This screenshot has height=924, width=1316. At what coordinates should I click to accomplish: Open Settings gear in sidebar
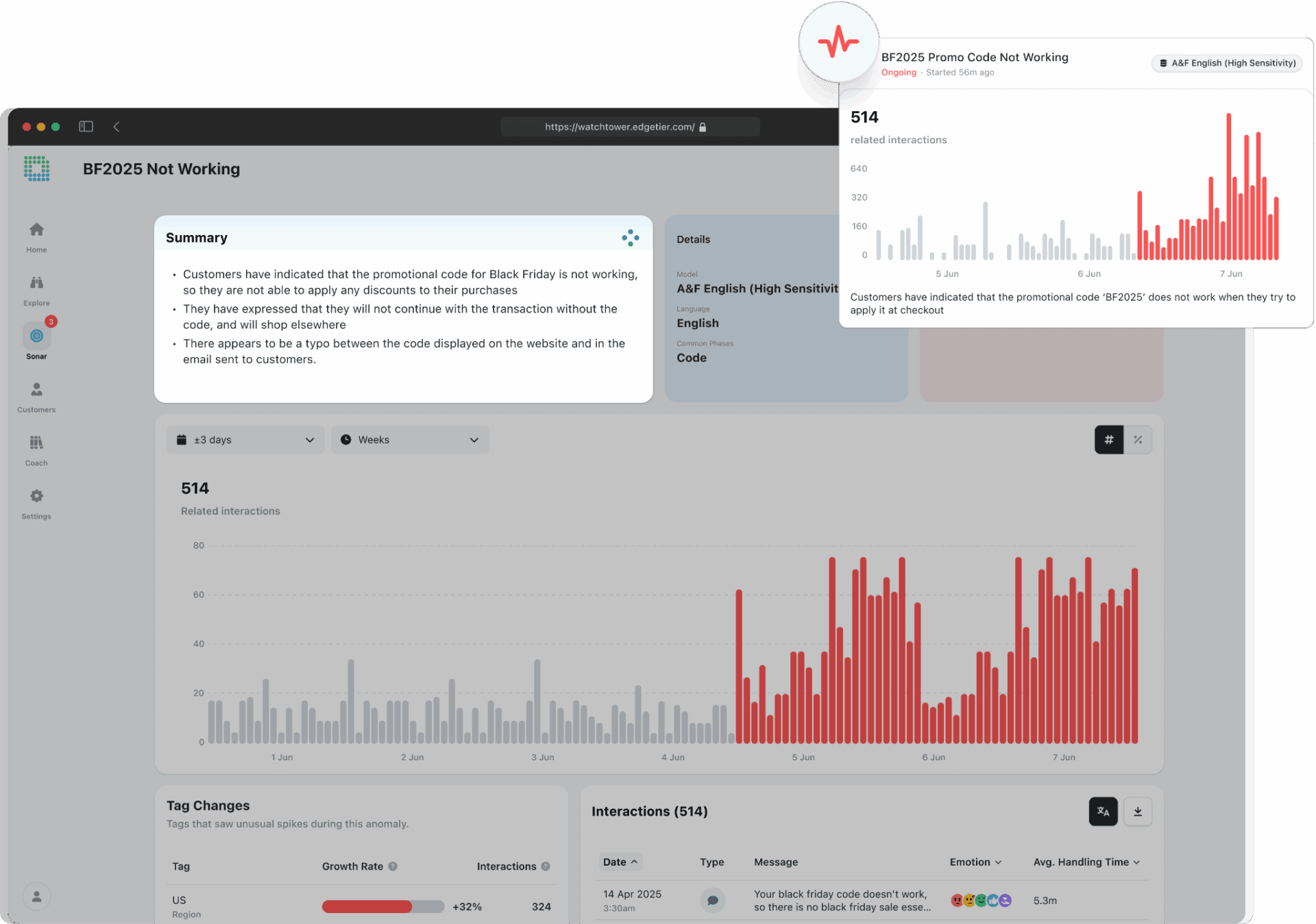[36, 496]
